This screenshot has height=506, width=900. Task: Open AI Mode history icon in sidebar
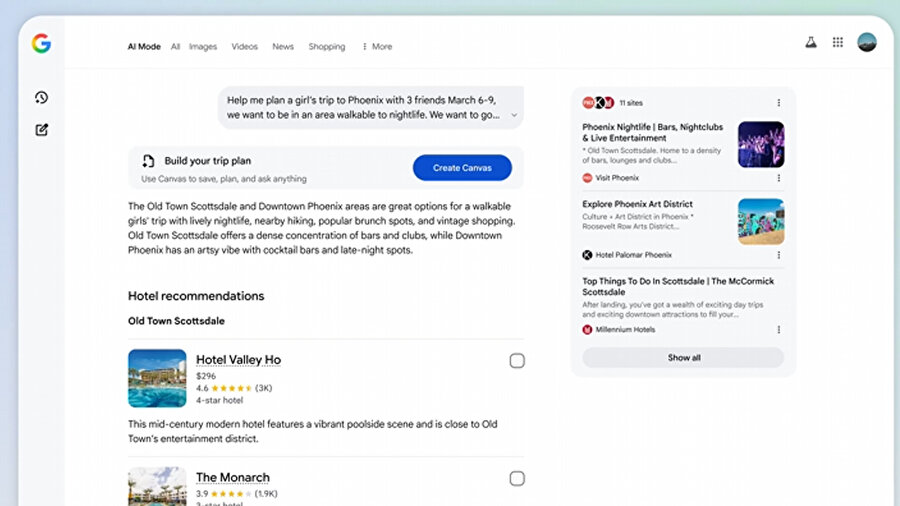(x=41, y=97)
